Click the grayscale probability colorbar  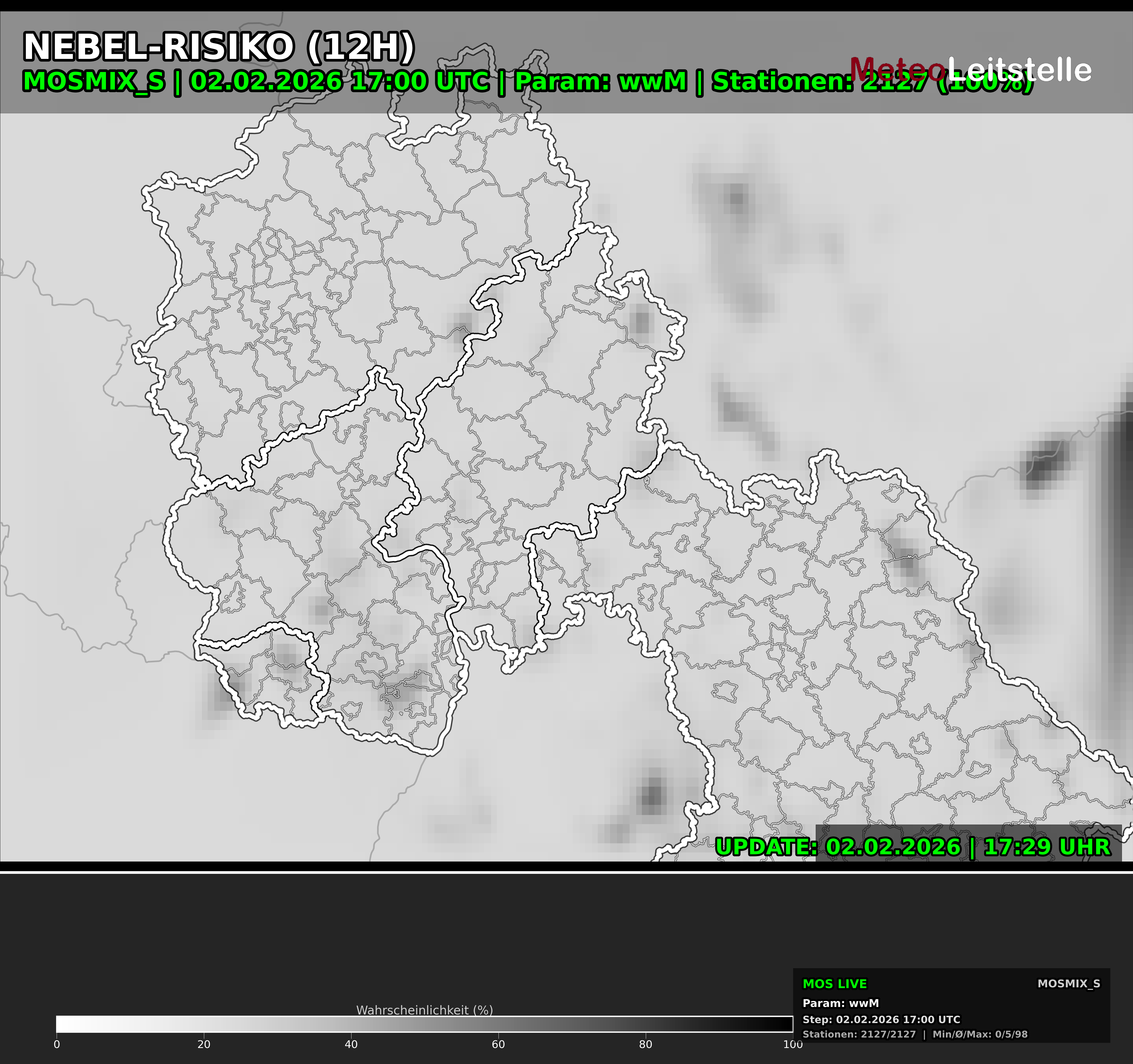(424, 1024)
